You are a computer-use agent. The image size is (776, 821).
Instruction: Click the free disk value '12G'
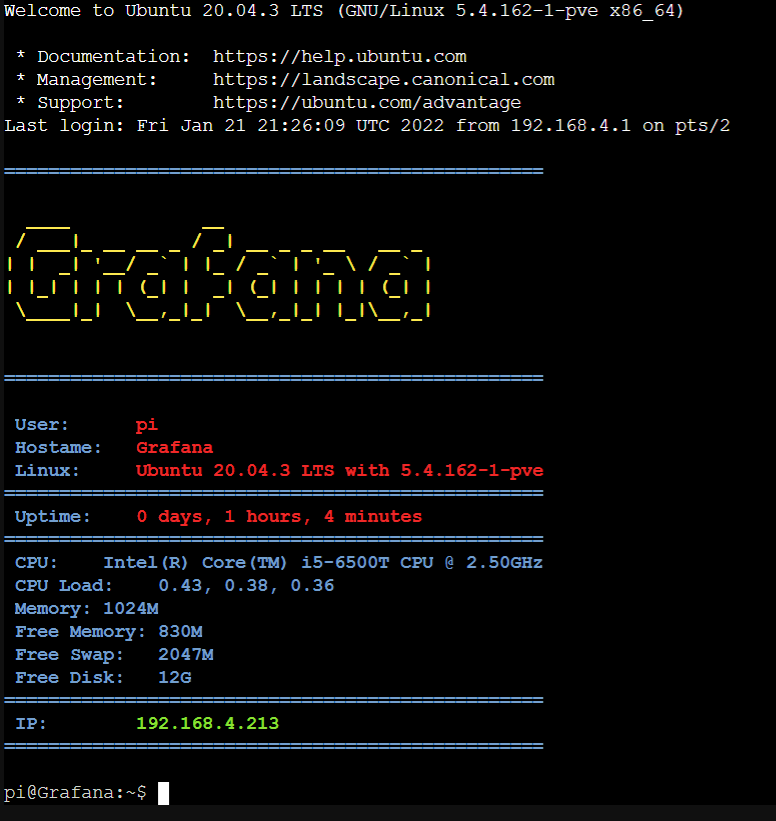click(175, 678)
